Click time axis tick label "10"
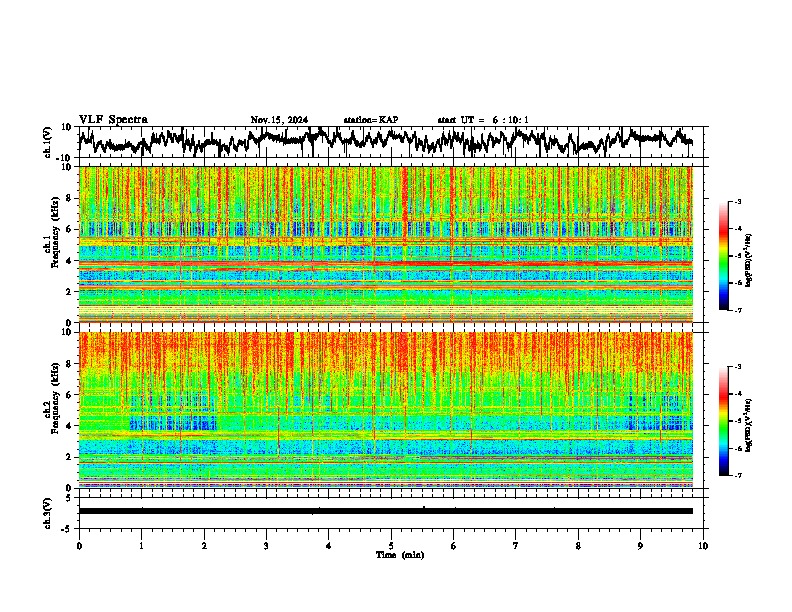Image resolution: width=792 pixels, height=612 pixels. (703, 546)
